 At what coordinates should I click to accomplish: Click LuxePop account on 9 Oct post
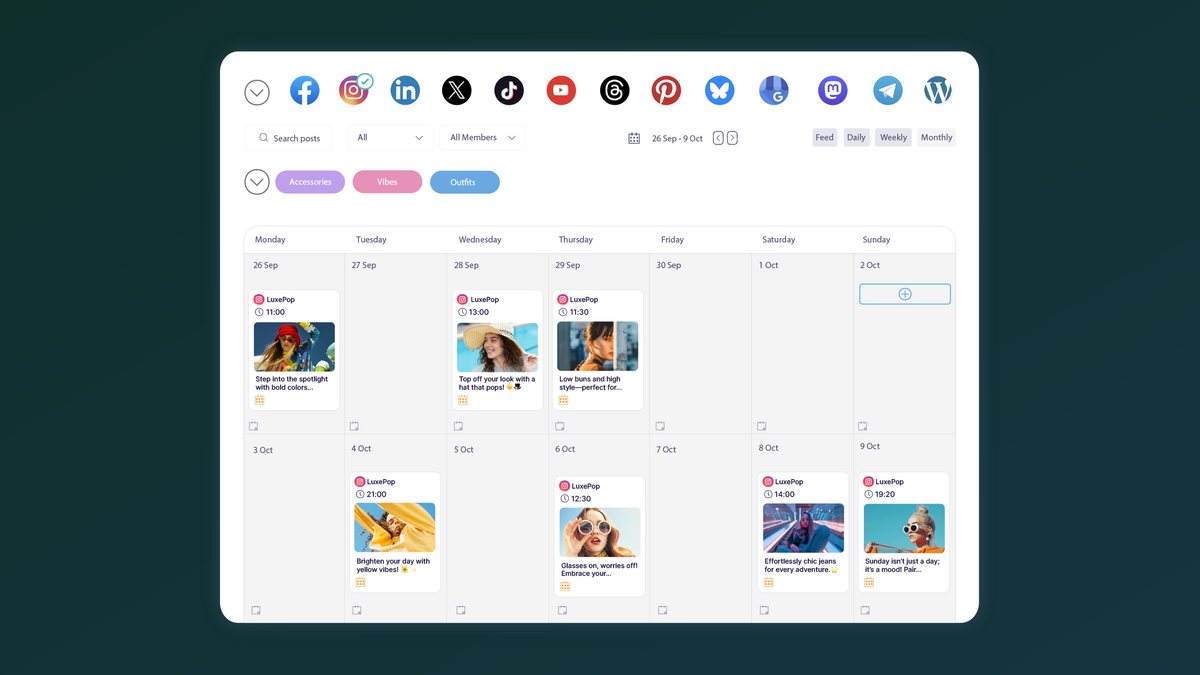890,482
